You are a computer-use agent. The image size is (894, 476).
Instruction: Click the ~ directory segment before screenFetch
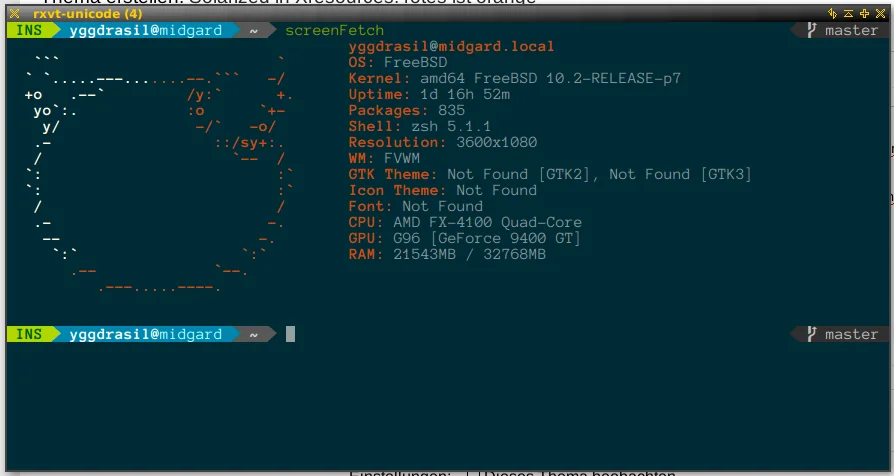(254, 31)
